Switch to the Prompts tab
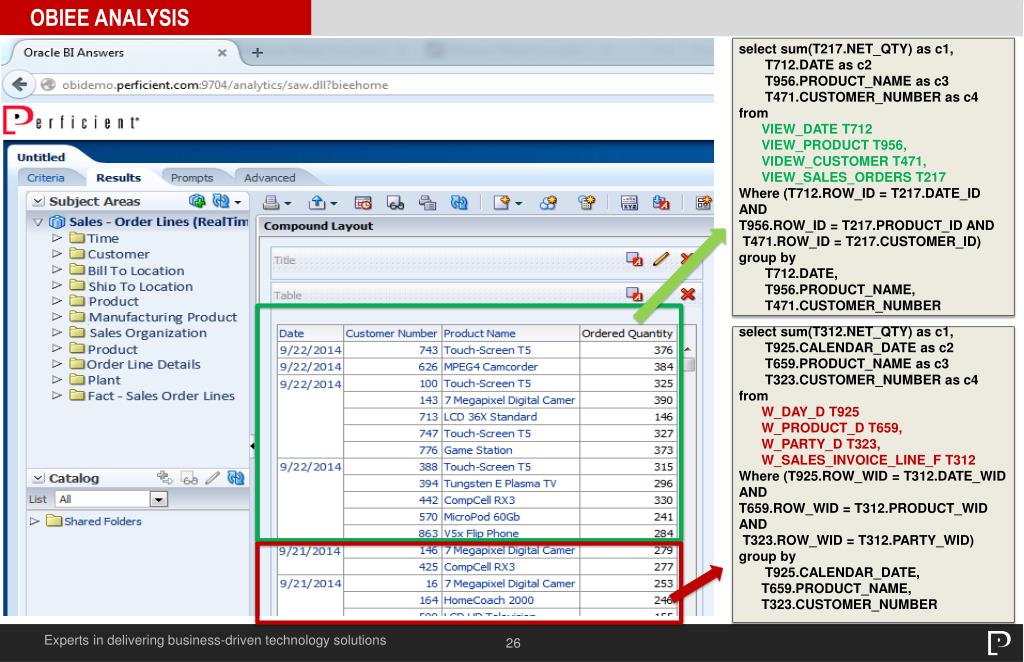The height and width of the screenshot is (662, 1024). tap(192, 178)
